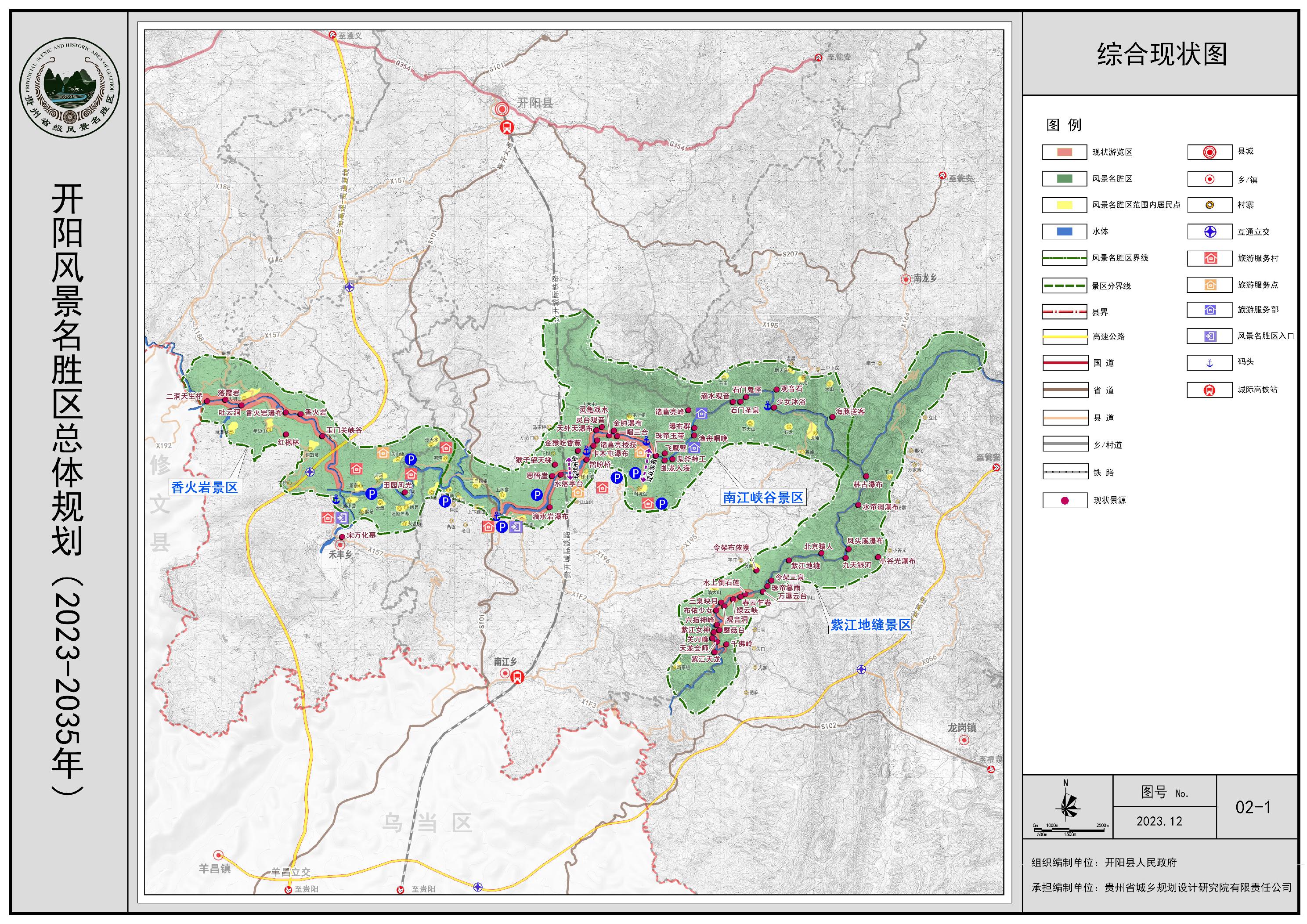Click the 紫江地缝景区 callout label

coord(870,624)
